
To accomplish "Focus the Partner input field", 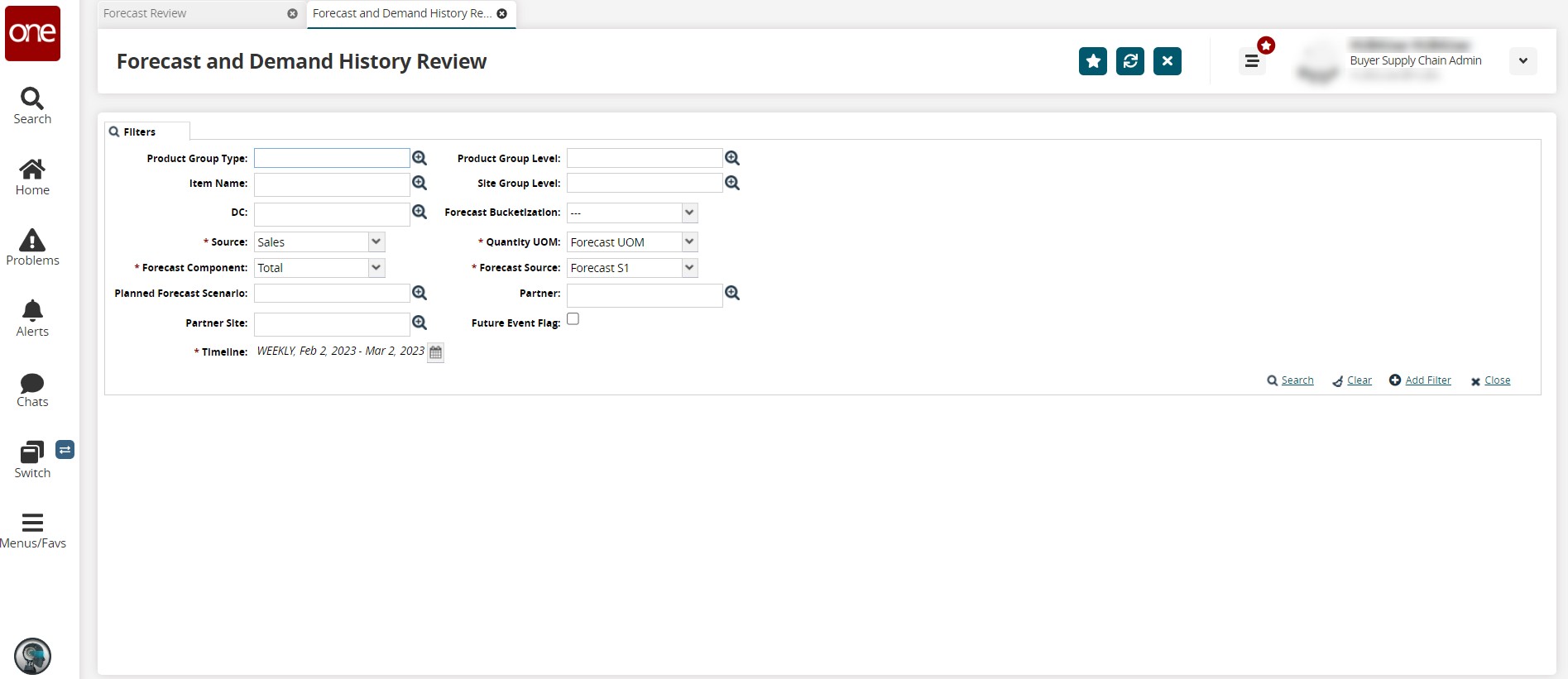I will click(x=645, y=295).
